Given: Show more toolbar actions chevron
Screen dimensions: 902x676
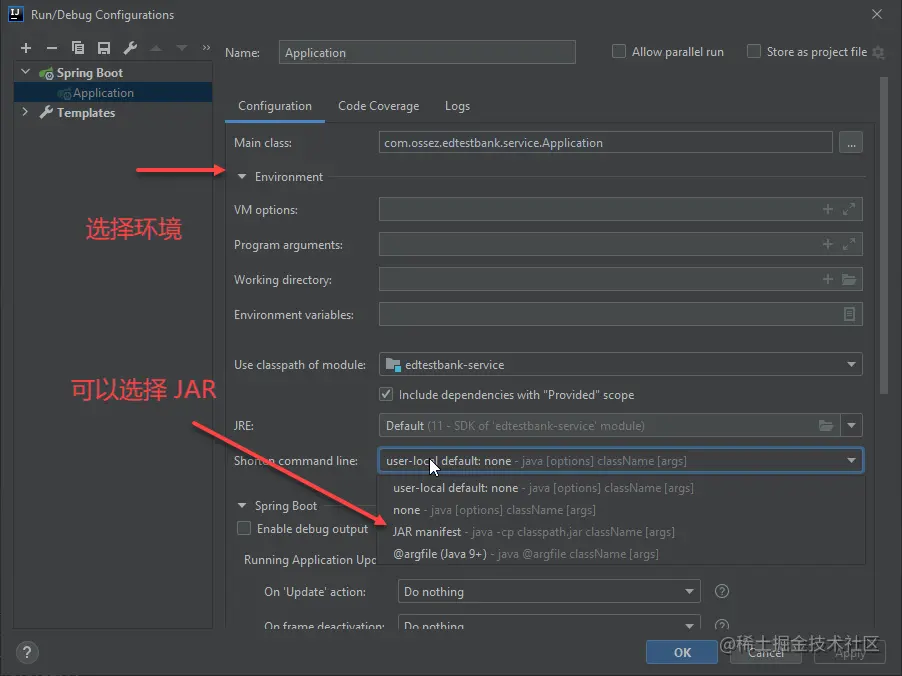Looking at the screenshot, I should 206,48.
